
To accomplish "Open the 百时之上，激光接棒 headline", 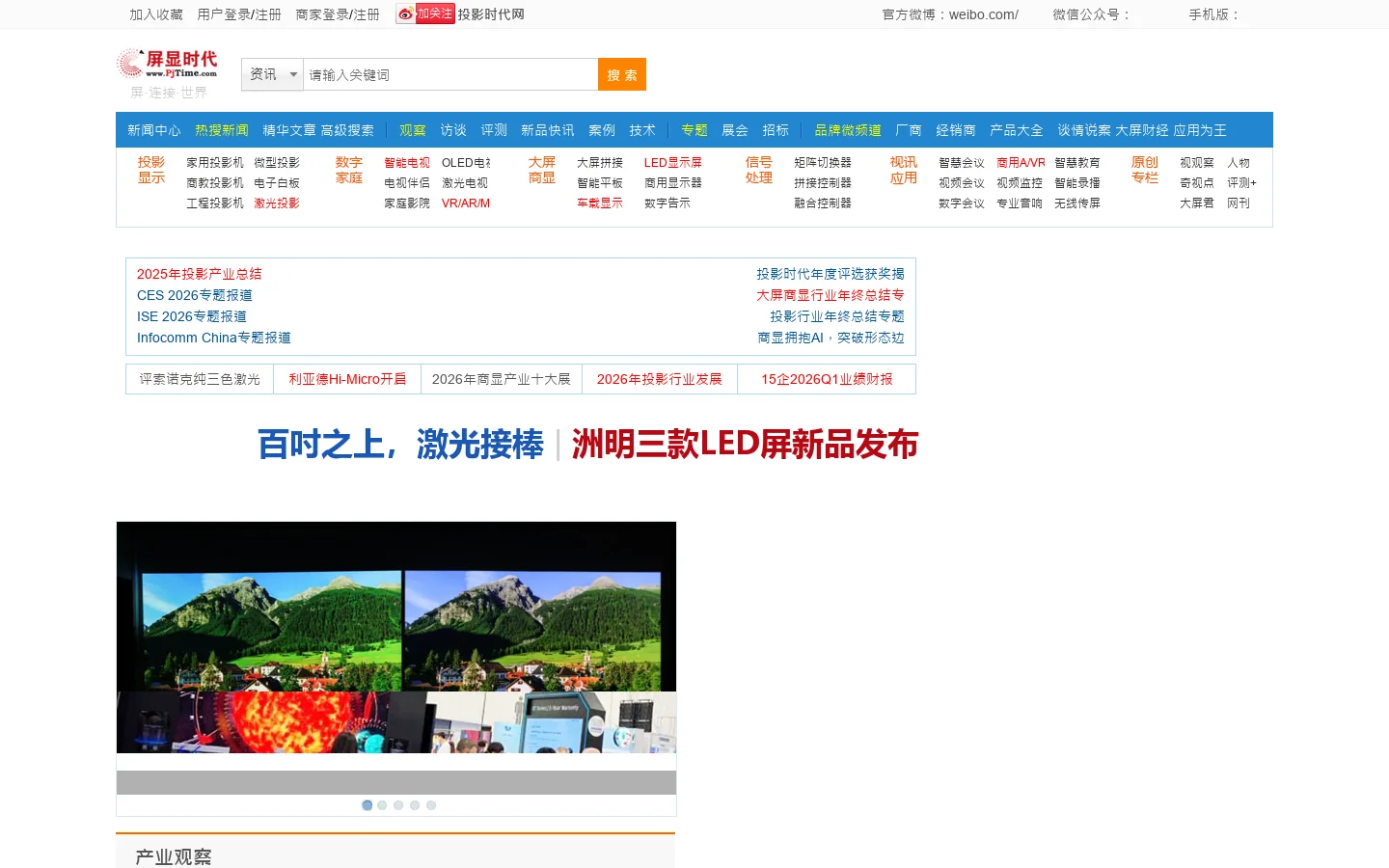I will [x=400, y=445].
